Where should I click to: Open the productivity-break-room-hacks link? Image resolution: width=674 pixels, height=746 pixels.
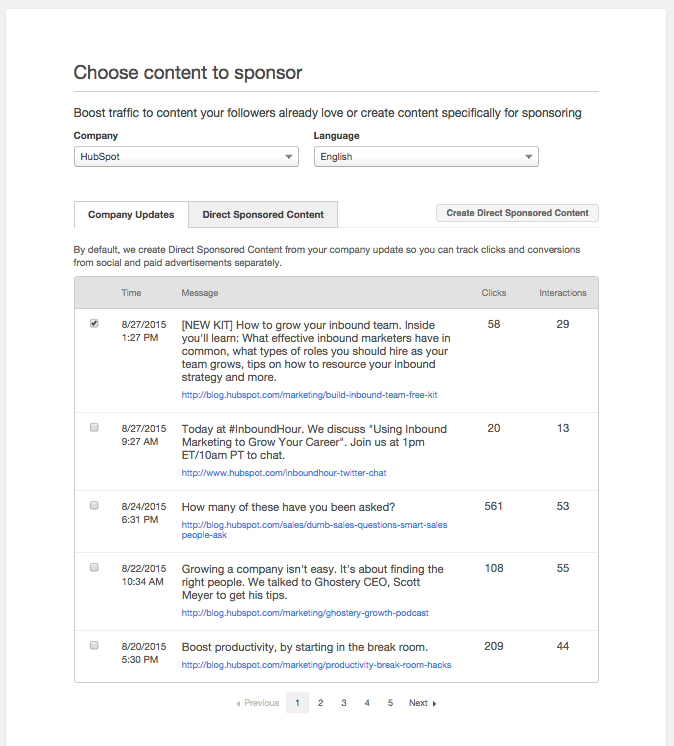[316, 665]
